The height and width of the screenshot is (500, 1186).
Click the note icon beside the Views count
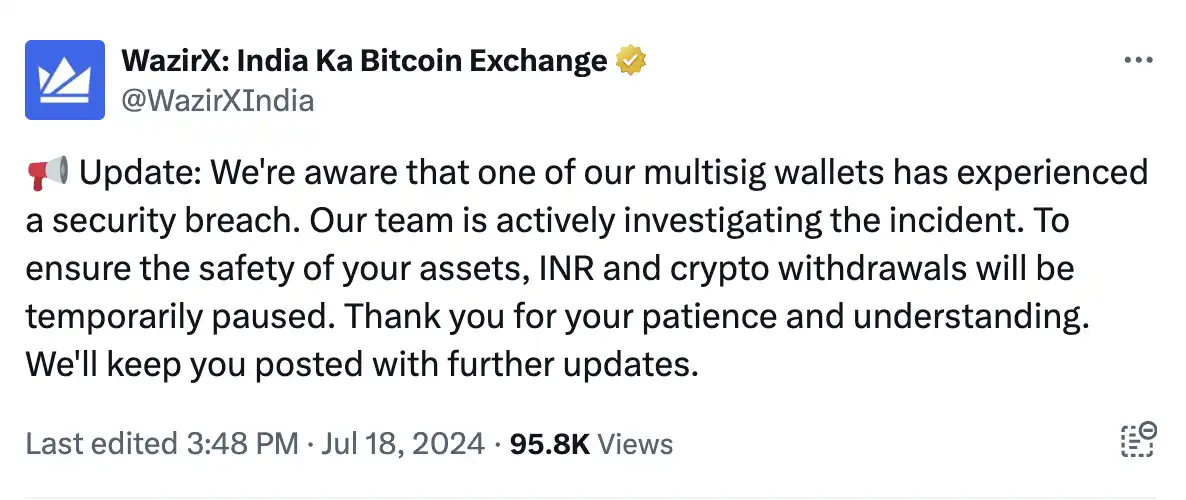pyautogui.click(x=1137, y=440)
